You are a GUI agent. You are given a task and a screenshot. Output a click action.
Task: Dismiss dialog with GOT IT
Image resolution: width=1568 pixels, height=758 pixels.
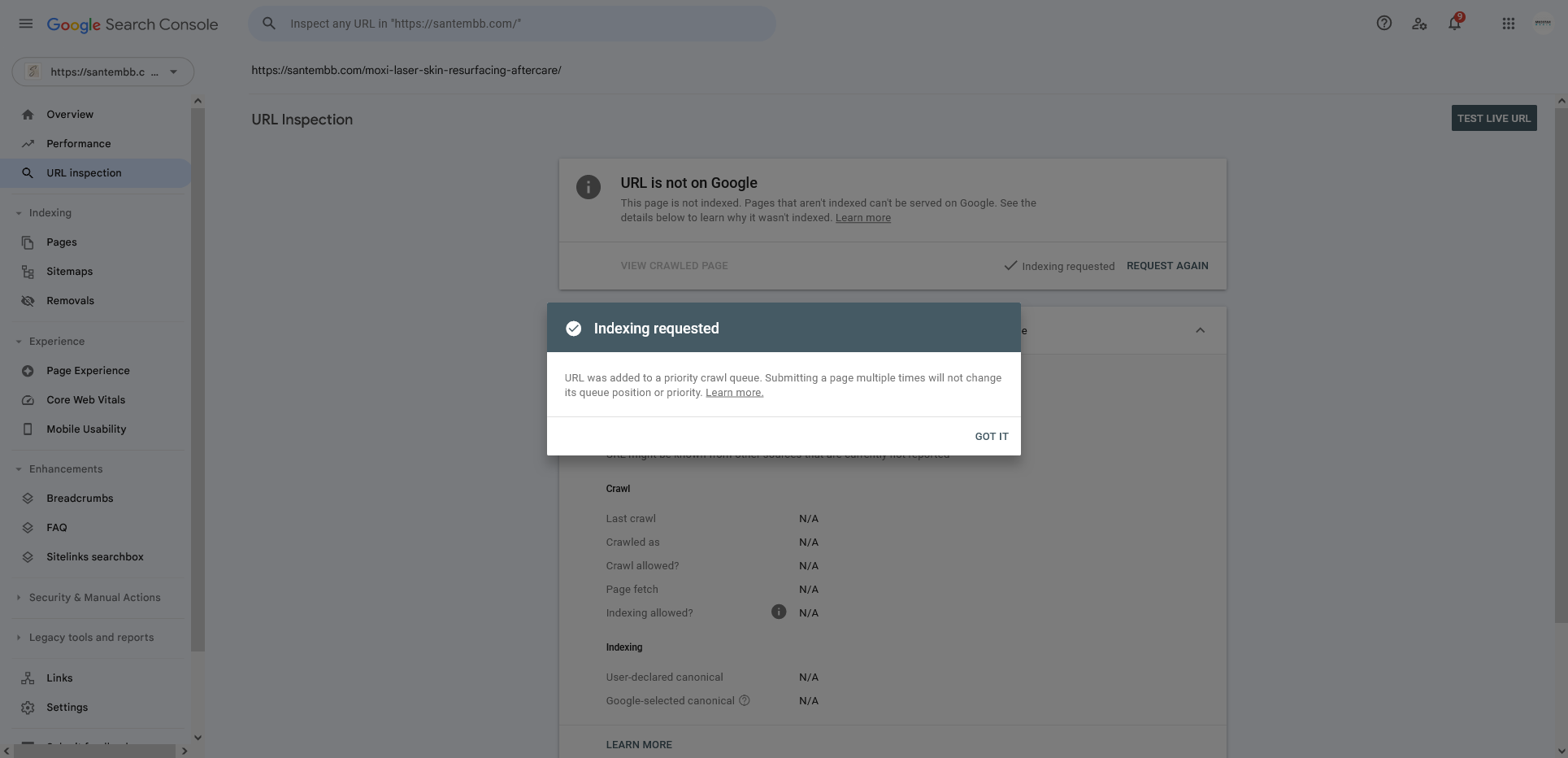pos(992,437)
